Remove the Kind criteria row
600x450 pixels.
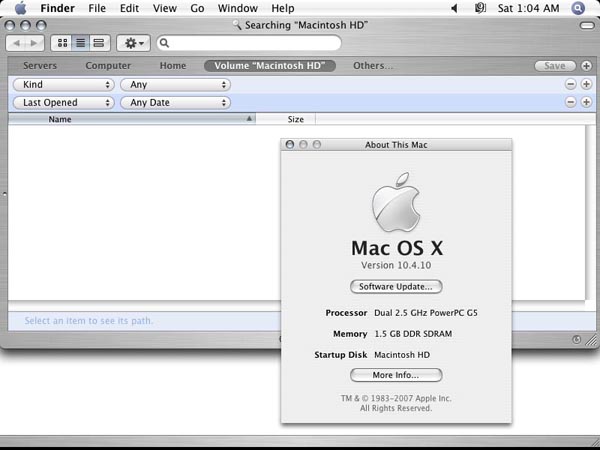coord(571,84)
